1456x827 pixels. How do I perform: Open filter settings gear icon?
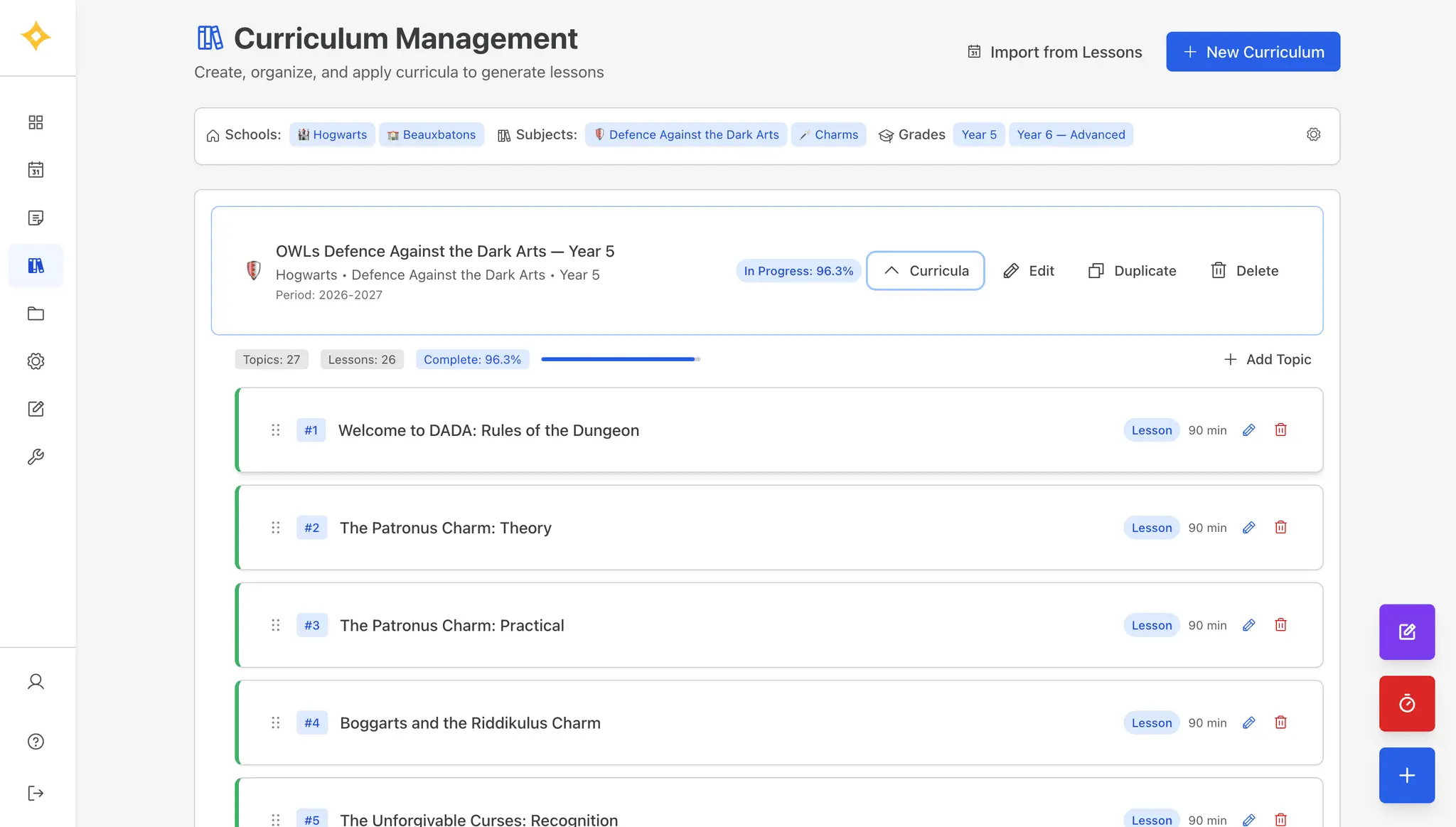tap(1313, 134)
